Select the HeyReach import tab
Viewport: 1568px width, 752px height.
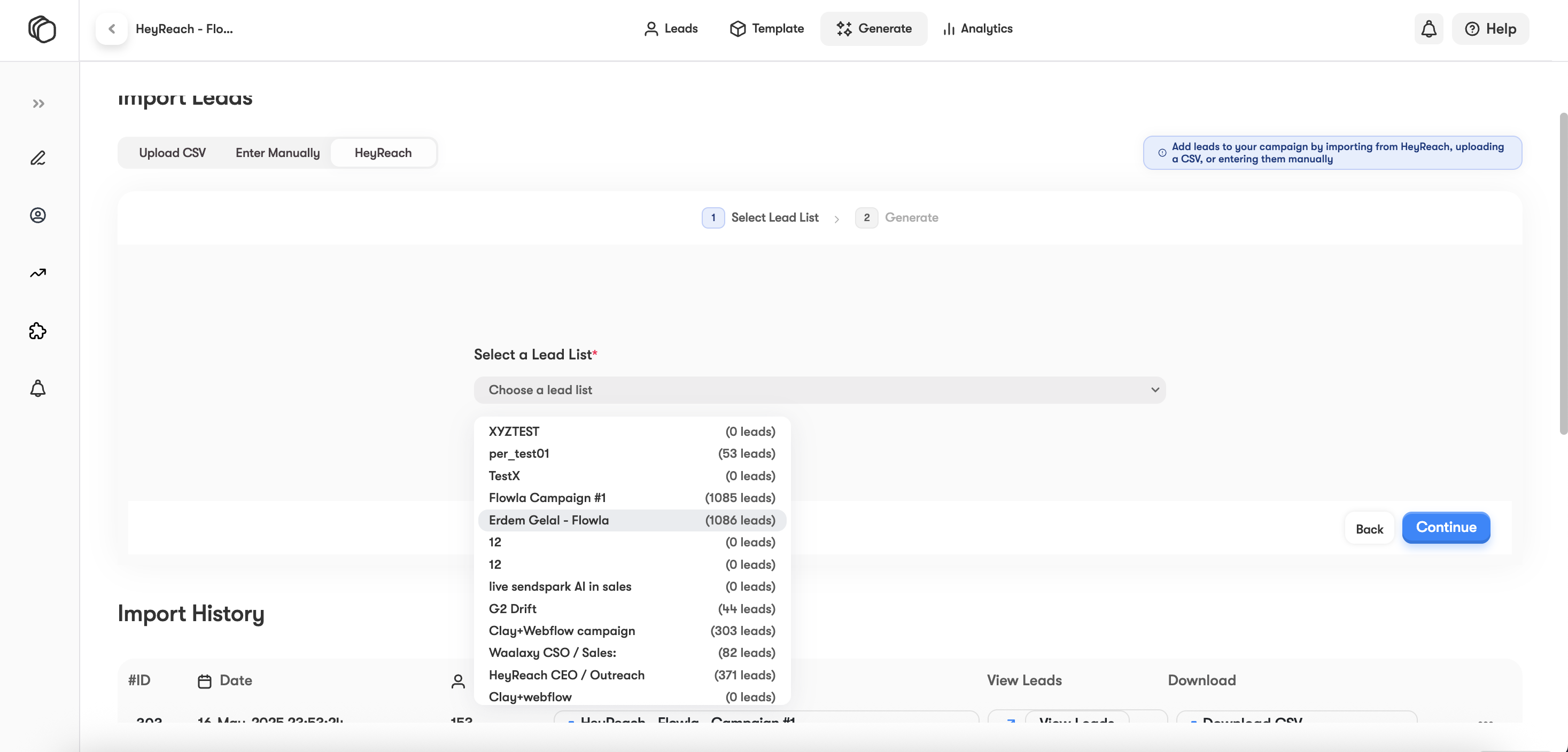pyautogui.click(x=383, y=153)
